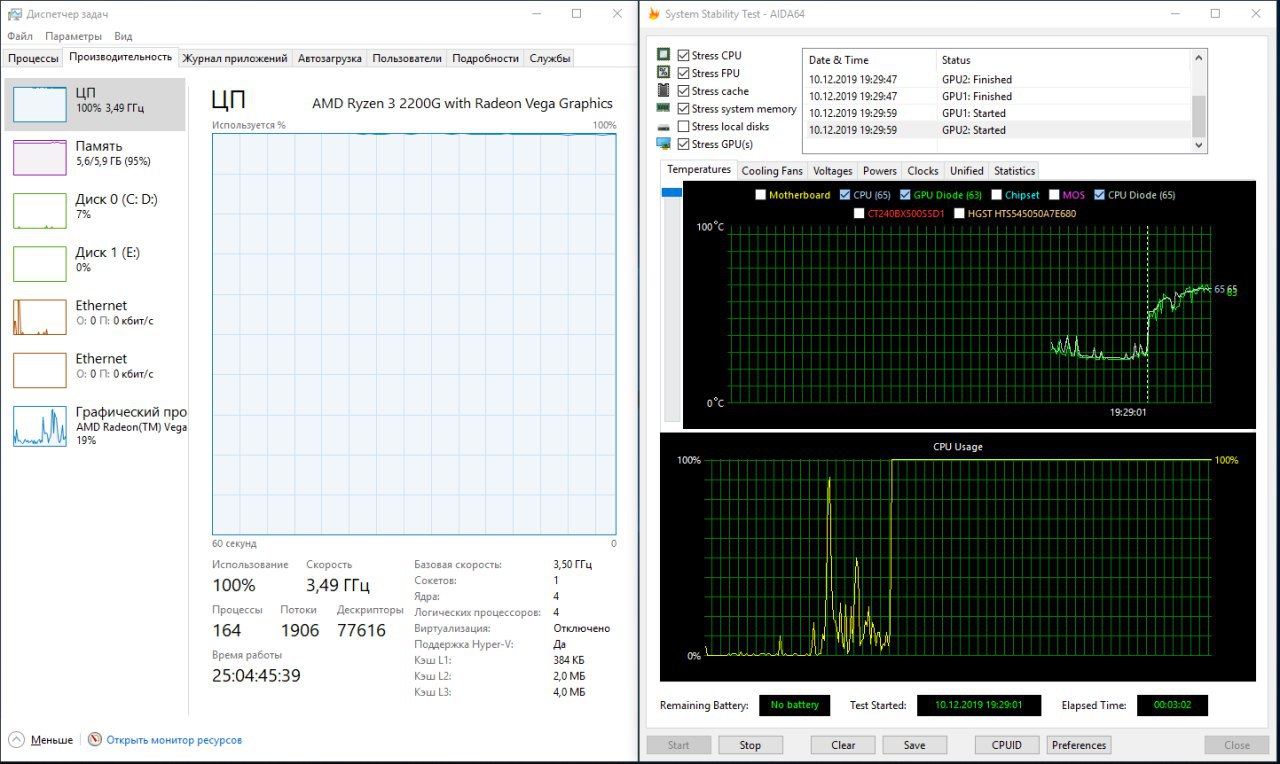Uncheck the Stress GPU(s) checkbox
Image resolution: width=1280 pixels, height=764 pixels.
[683, 145]
